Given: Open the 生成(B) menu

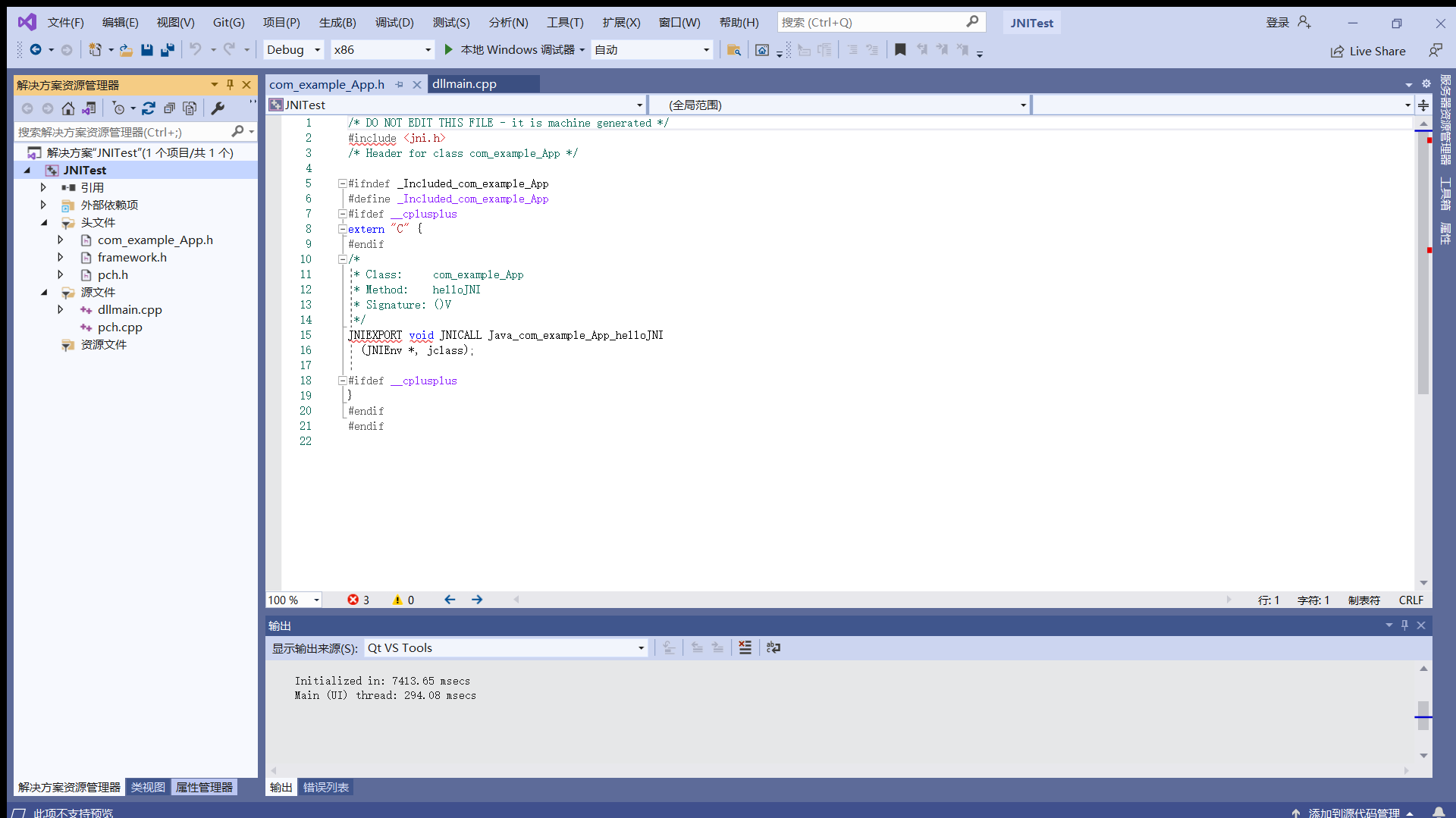Looking at the screenshot, I should coord(337,23).
